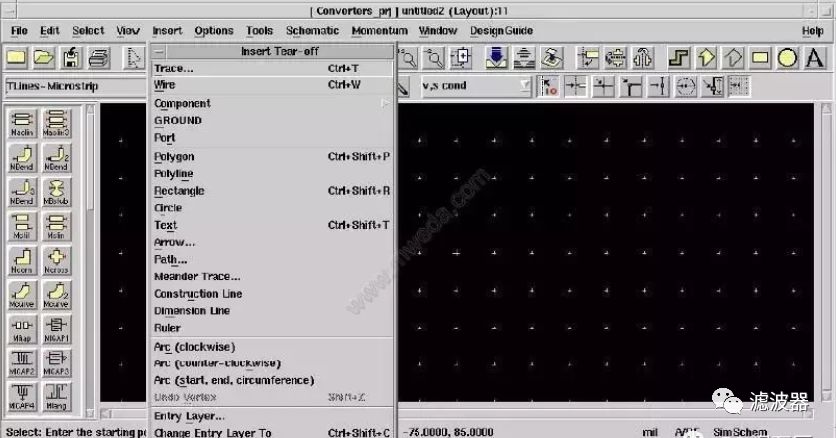Click the Save floppy disk toolbar icon

[71, 58]
